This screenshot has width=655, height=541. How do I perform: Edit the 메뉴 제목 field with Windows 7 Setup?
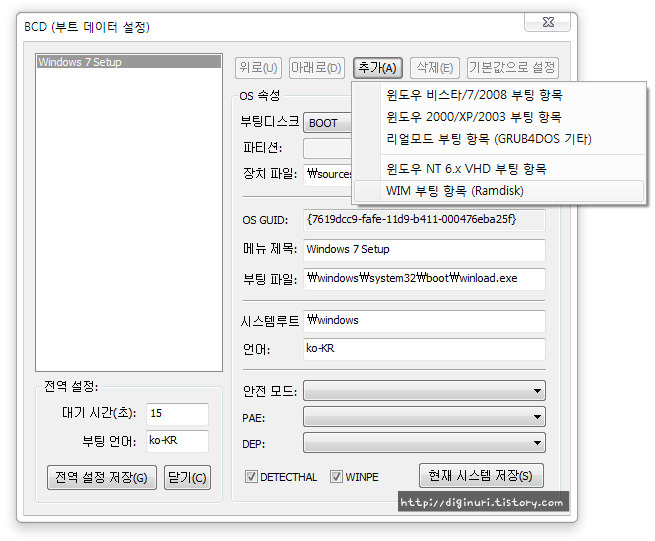coord(424,249)
